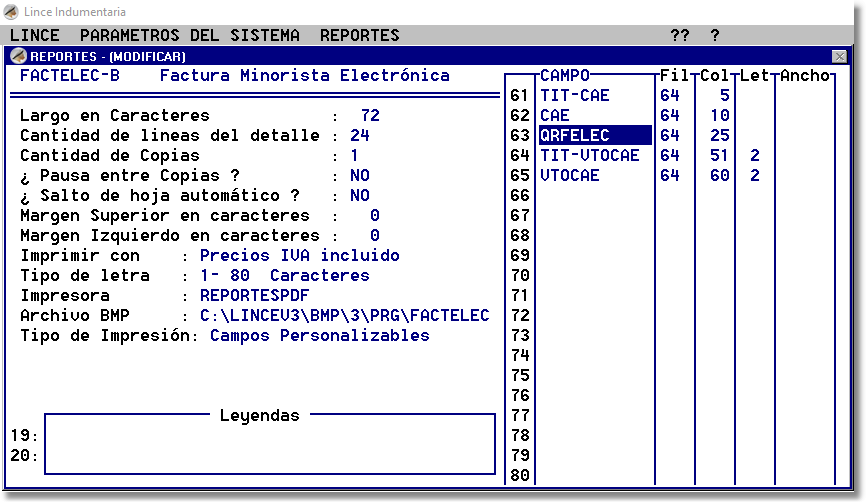Click the Pausa entre Copias NO value
866x504 pixels.
[x=360, y=176]
